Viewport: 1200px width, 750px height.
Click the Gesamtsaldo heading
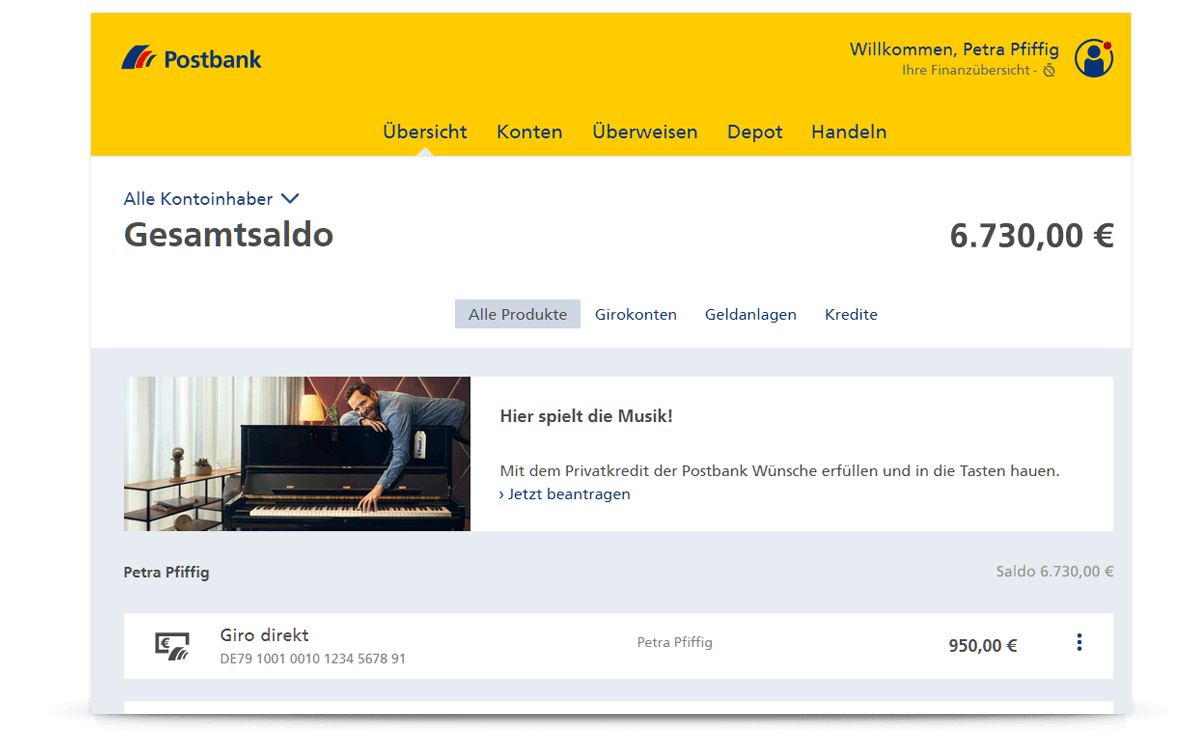[x=228, y=235]
